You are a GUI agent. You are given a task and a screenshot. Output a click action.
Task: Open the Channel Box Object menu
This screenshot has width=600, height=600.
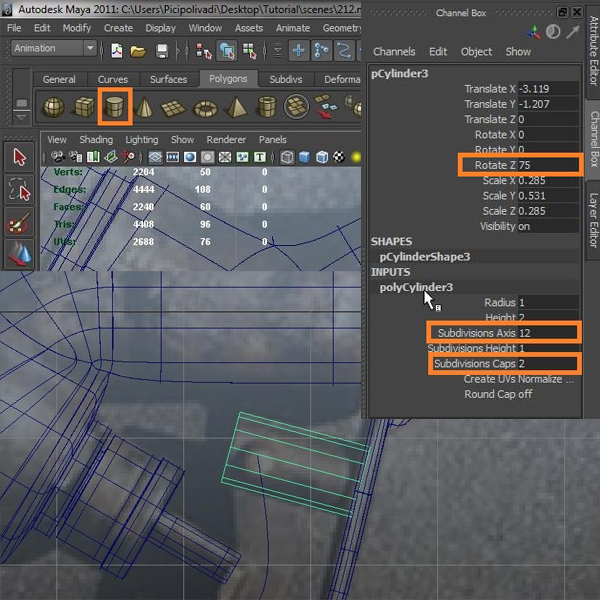pos(476,52)
